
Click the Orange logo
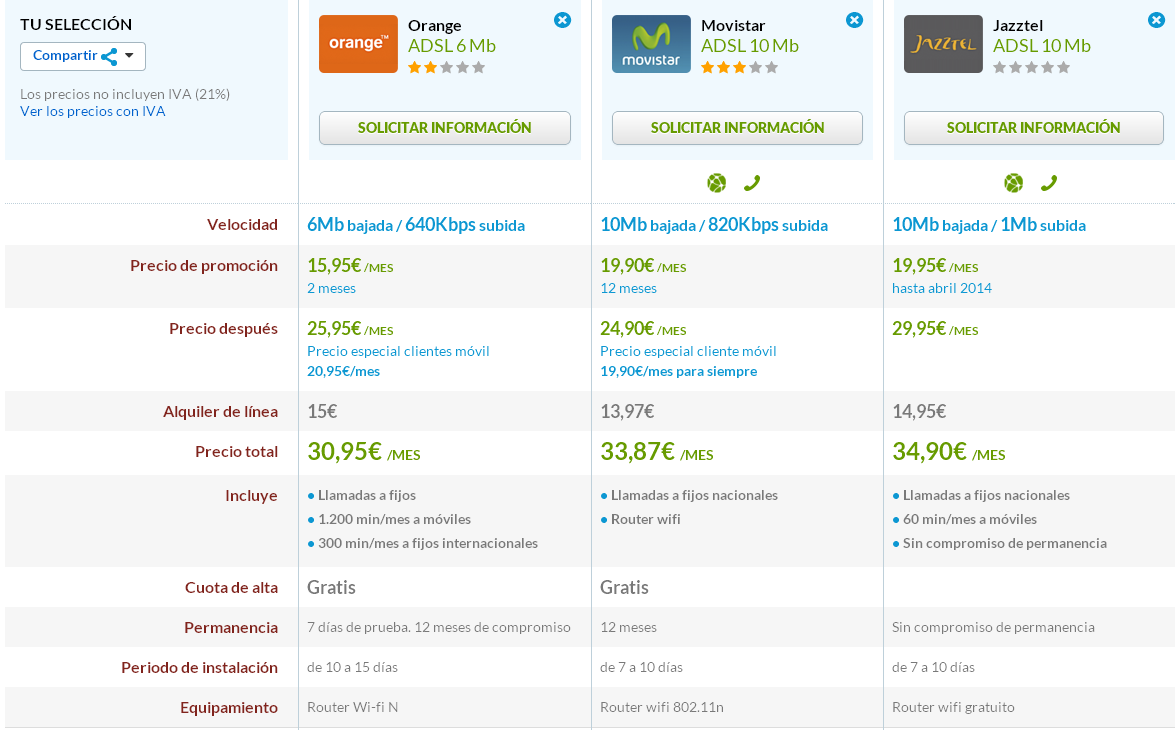[358, 44]
